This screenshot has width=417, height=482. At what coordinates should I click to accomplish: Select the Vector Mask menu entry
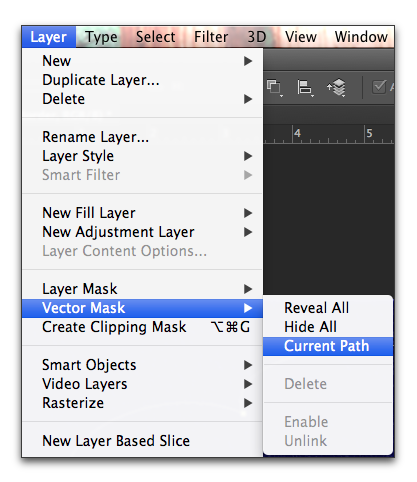pyautogui.click(x=142, y=308)
